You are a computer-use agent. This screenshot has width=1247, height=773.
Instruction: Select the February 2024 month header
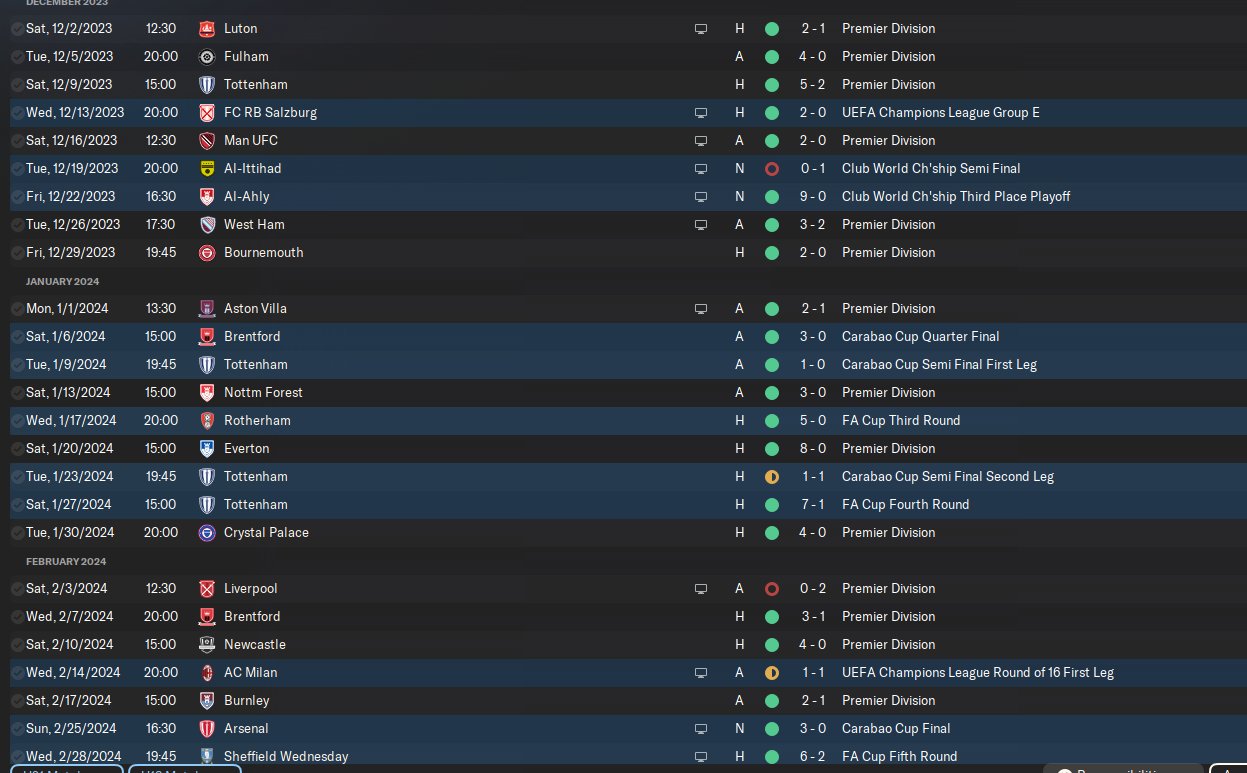coord(66,561)
